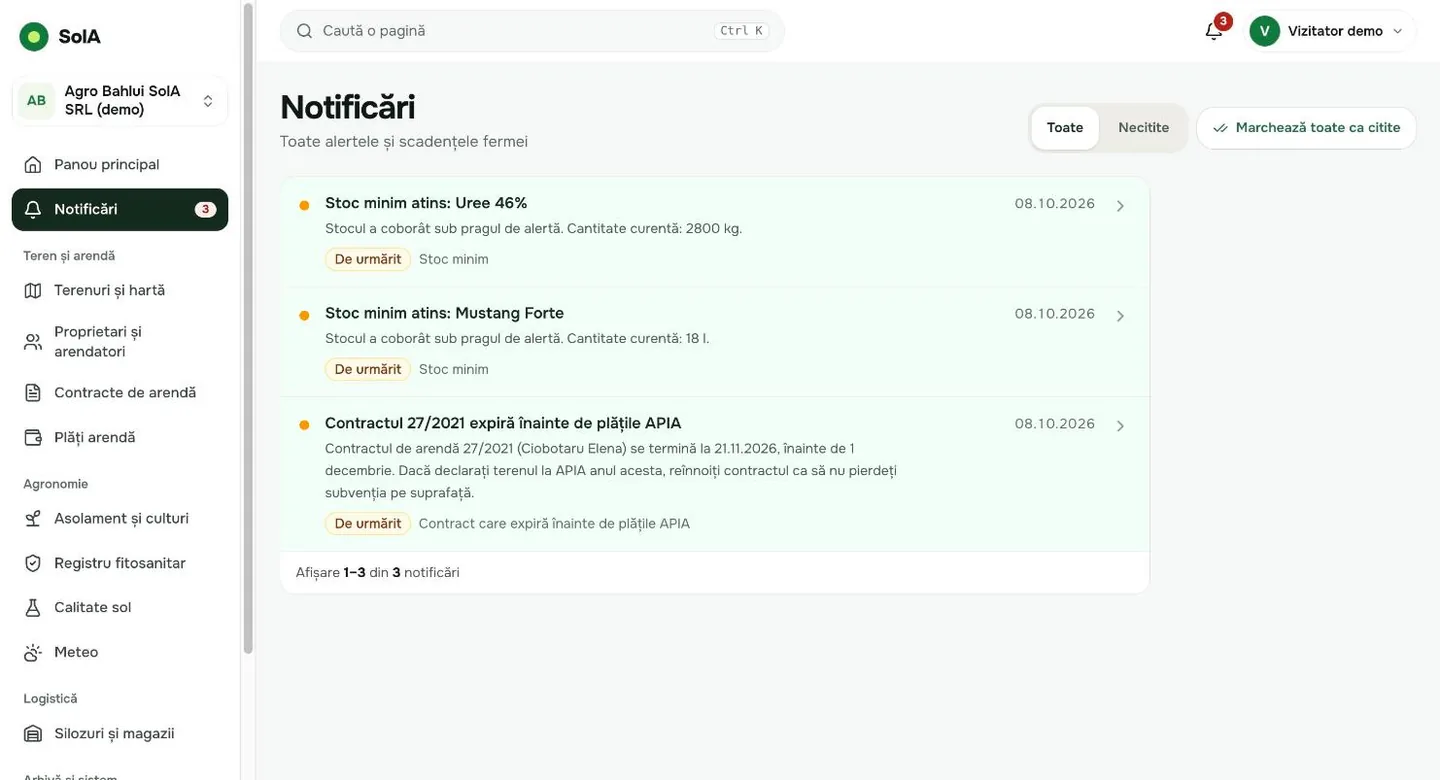Open Panou principal menu item
The image size is (1440, 780).
pyautogui.click(x=120, y=164)
